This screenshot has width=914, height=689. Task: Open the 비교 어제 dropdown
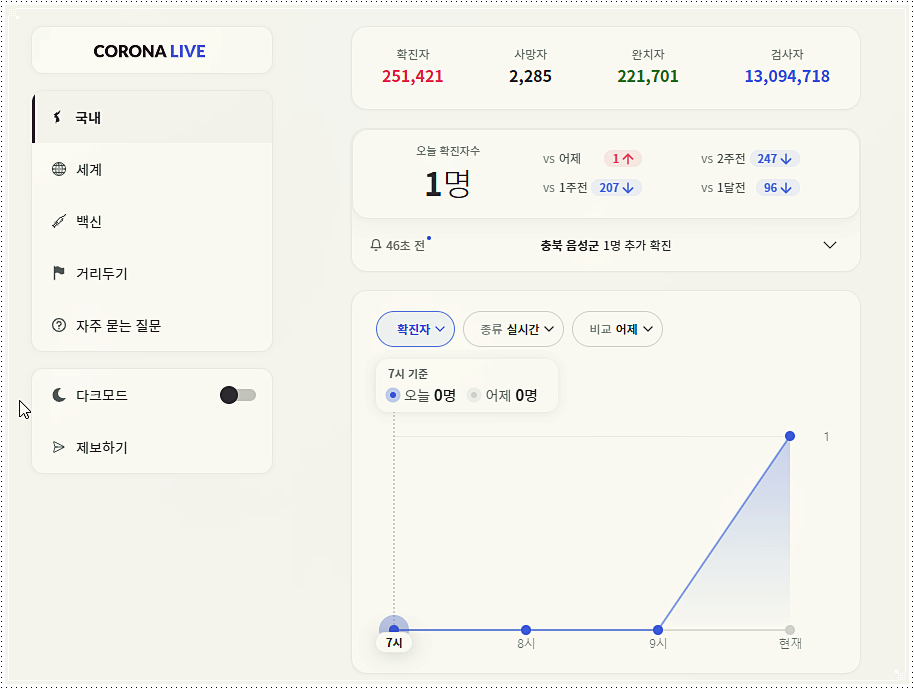tap(617, 329)
